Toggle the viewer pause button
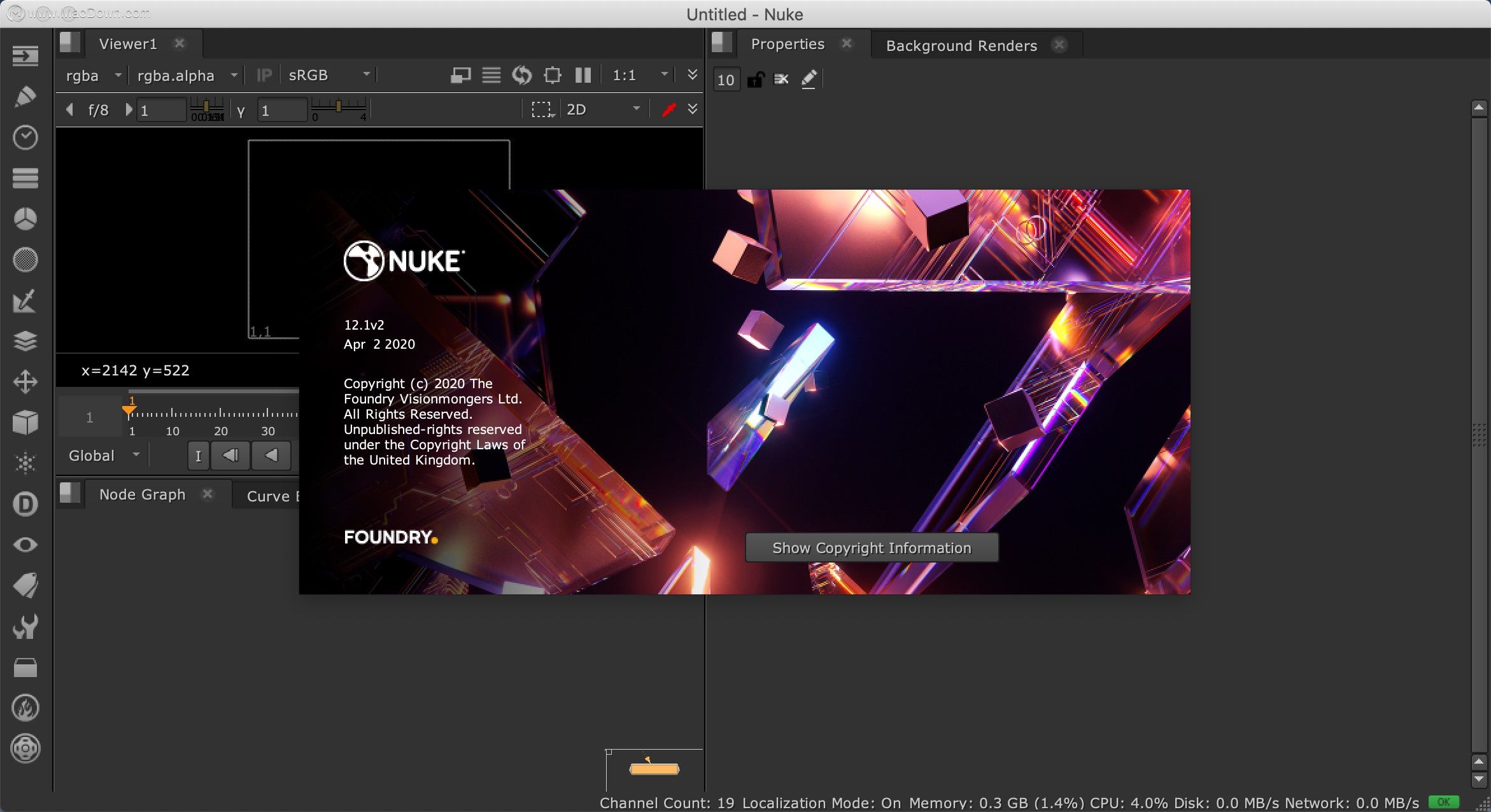1491x812 pixels. (x=583, y=75)
